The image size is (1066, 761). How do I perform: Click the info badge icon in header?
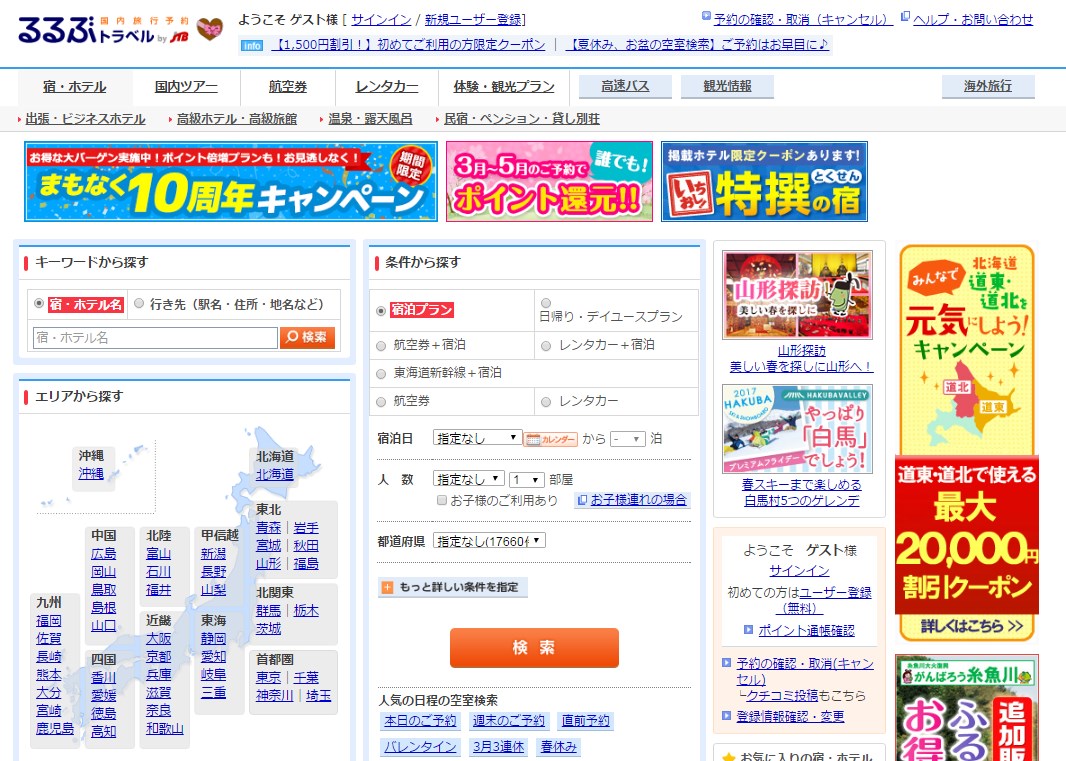coord(253,45)
